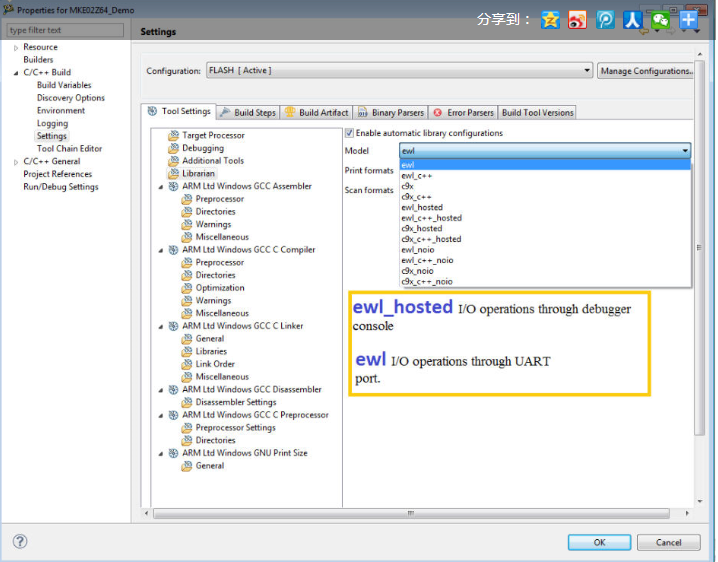Click the Build Artifact tab trophy icon

point(290,112)
